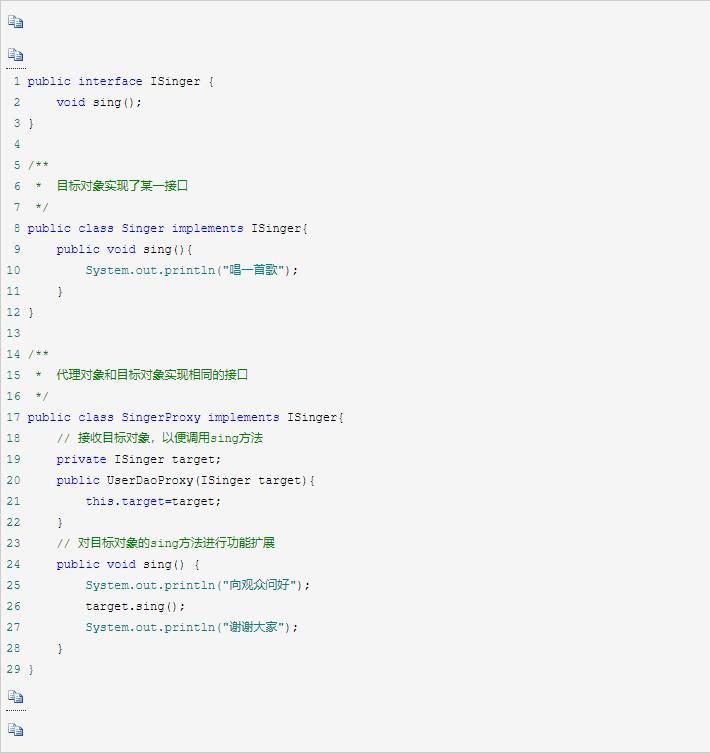
Task: Click line 24 "public void sing() {"
Action: click(x=128, y=564)
